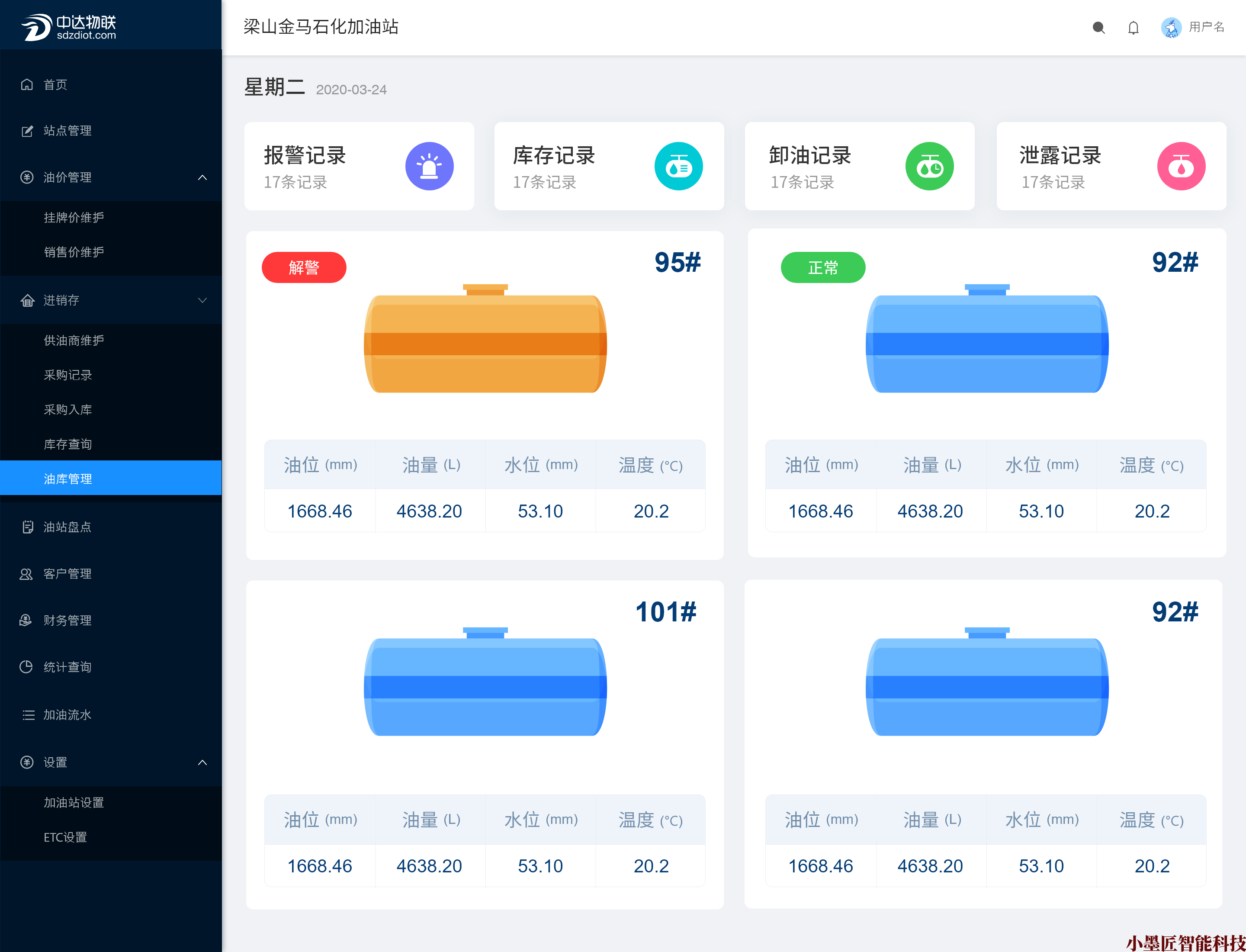
Task: Go to 统计查询 in the sidebar
Action: click(x=67, y=667)
